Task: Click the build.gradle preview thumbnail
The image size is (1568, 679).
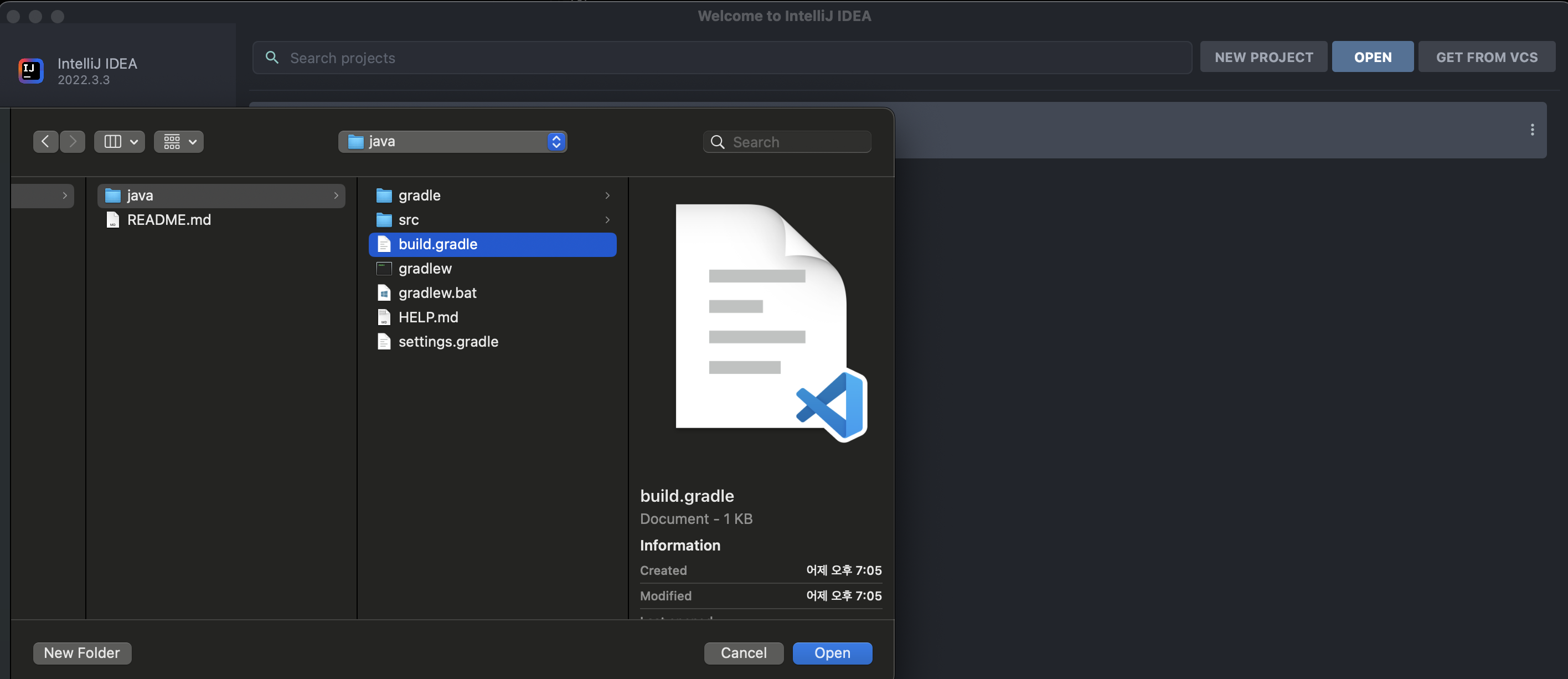Action: [x=761, y=317]
